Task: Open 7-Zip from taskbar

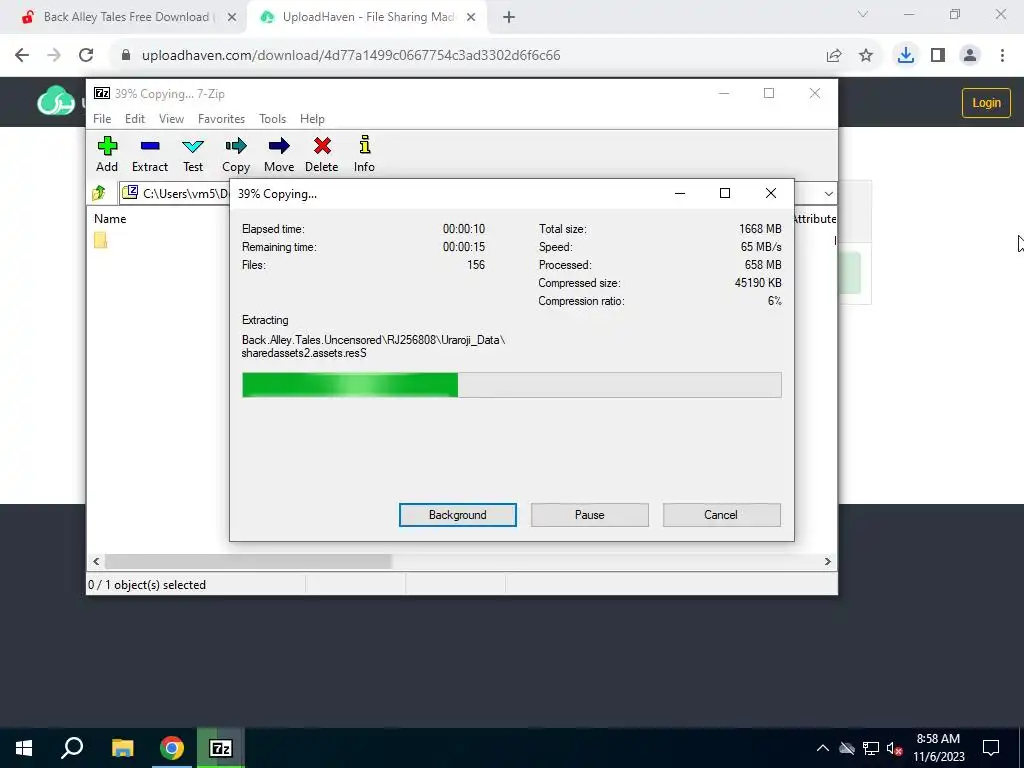Action: [221, 748]
